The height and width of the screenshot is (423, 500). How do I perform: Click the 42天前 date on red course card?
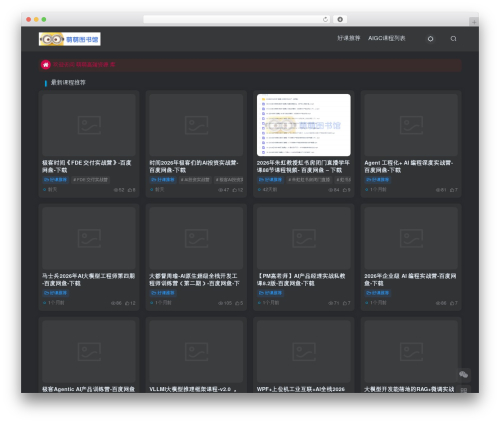270,190
